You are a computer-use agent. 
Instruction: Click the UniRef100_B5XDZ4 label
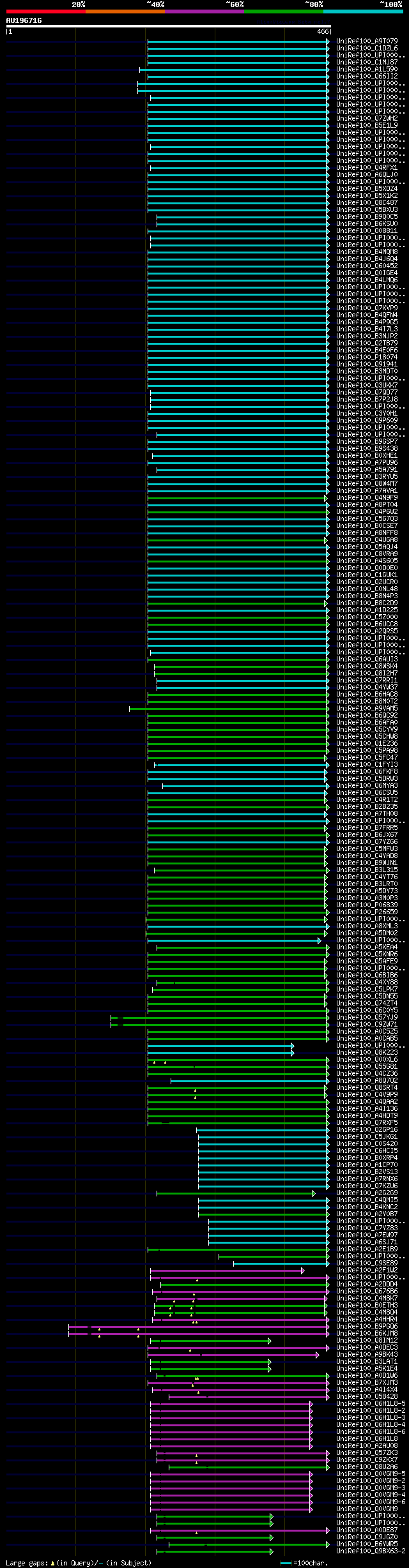(x=367, y=188)
